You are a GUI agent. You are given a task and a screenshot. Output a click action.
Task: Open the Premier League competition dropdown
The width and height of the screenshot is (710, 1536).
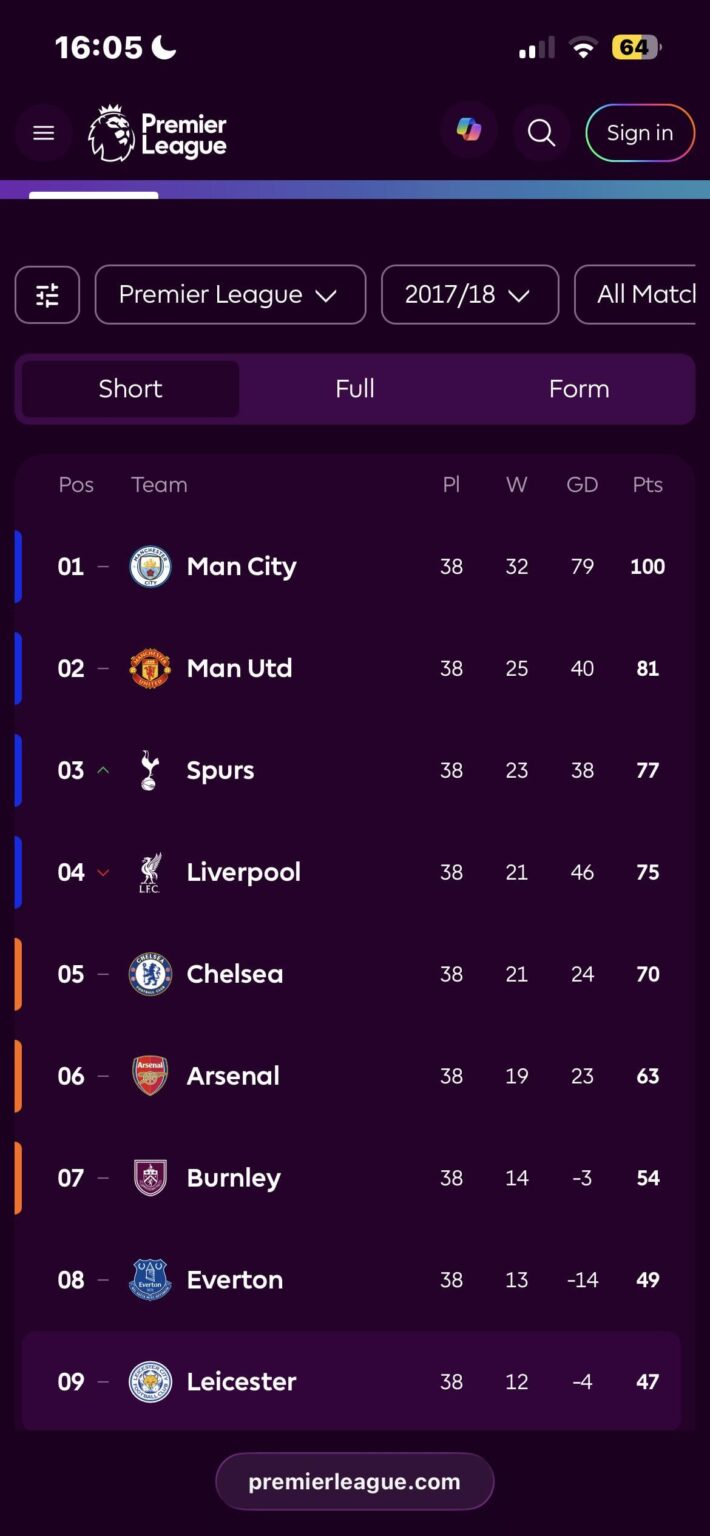tap(230, 294)
